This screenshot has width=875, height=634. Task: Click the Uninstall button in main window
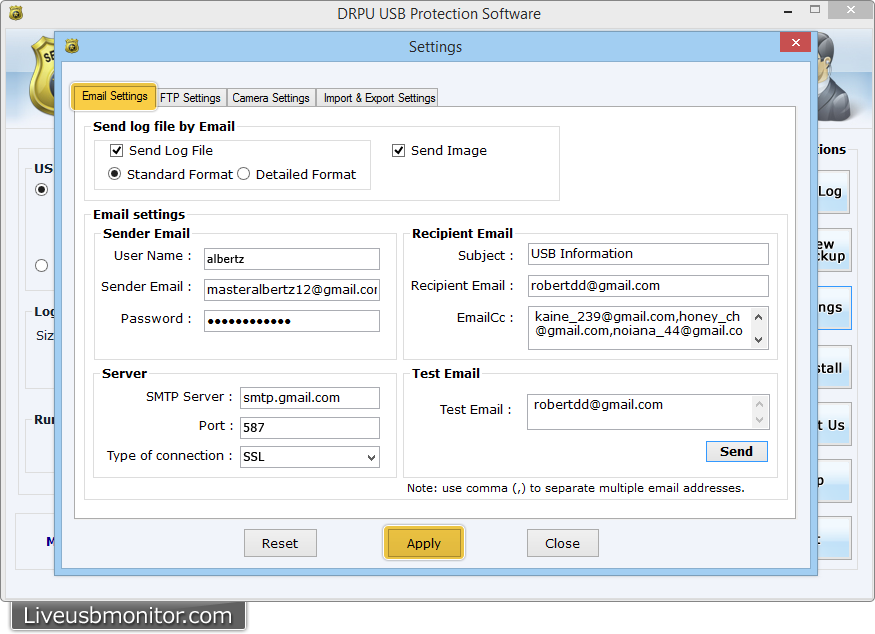click(x=834, y=367)
